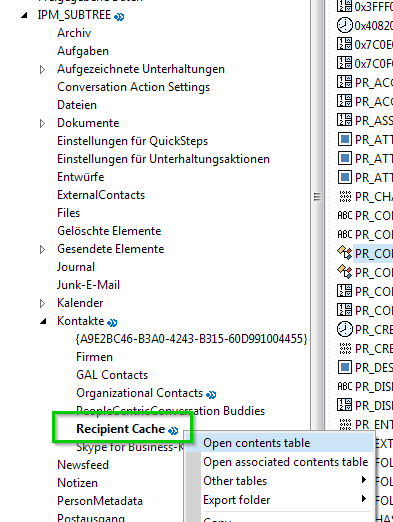Select the PR_CHA property row text
The image size is (393, 522).
(x=374, y=197)
